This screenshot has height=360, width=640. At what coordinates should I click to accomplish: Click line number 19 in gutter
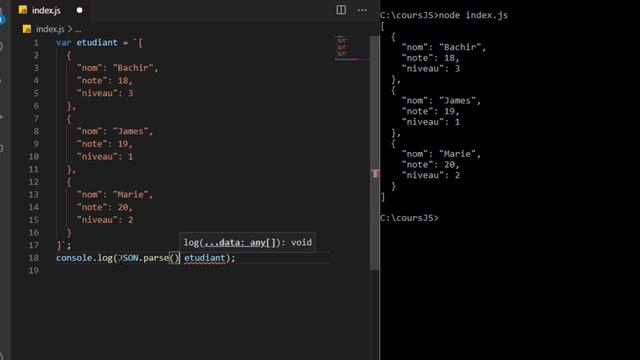33,270
